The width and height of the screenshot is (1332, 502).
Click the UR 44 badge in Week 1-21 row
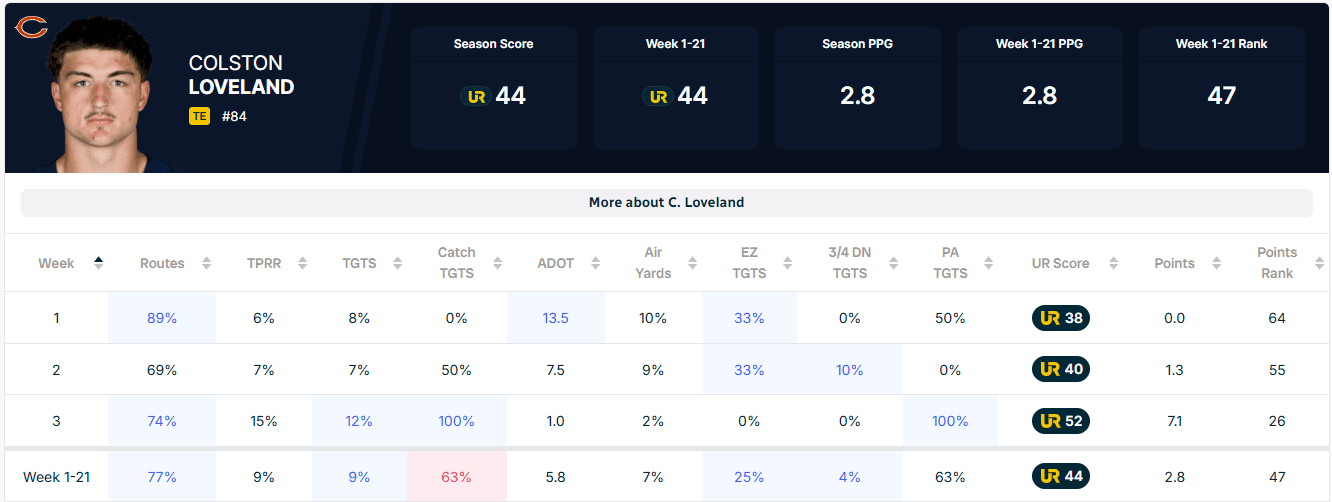pyautogui.click(x=1061, y=477)
